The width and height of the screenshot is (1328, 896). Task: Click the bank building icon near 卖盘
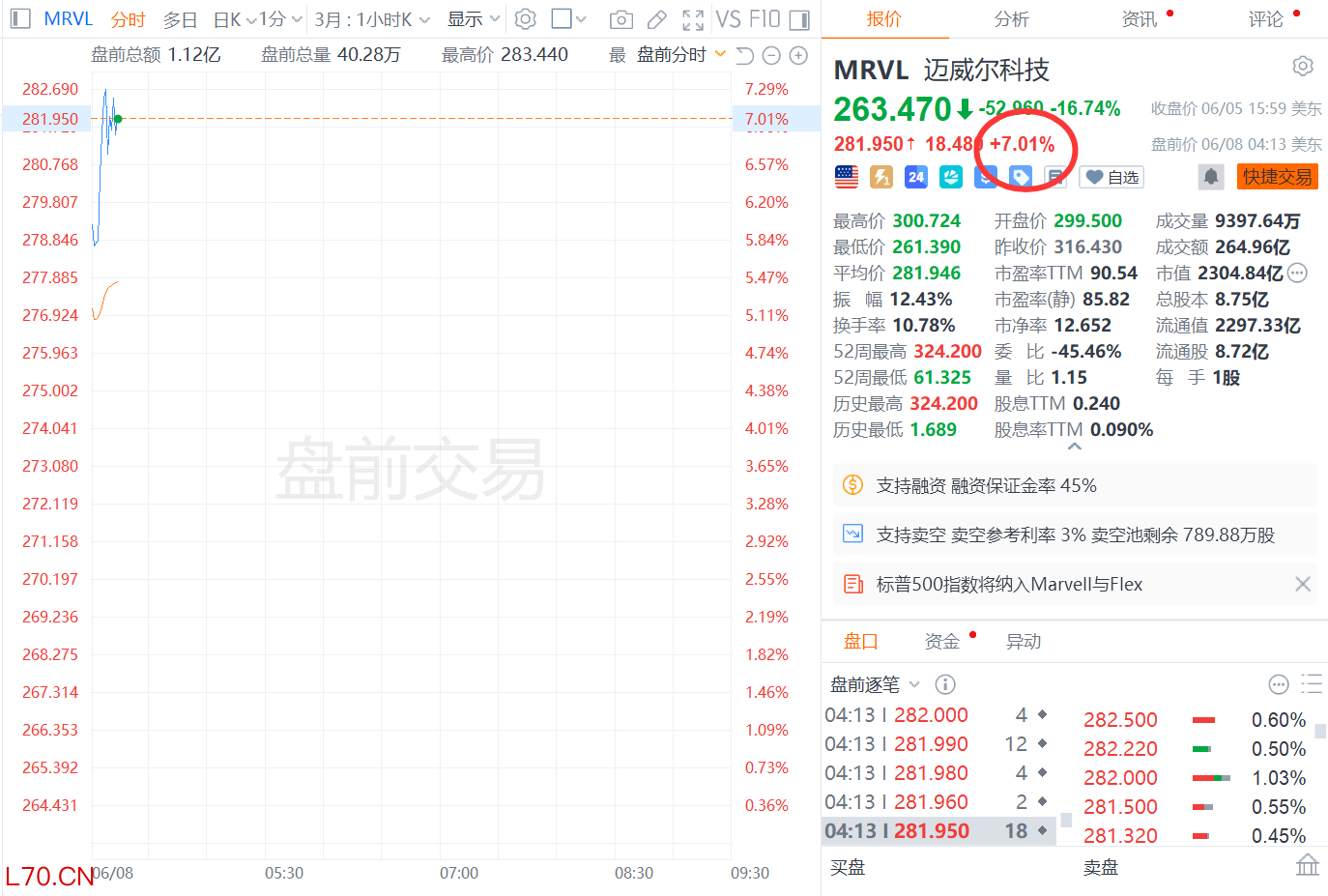pyautogui.click(x=1308, y=865)
